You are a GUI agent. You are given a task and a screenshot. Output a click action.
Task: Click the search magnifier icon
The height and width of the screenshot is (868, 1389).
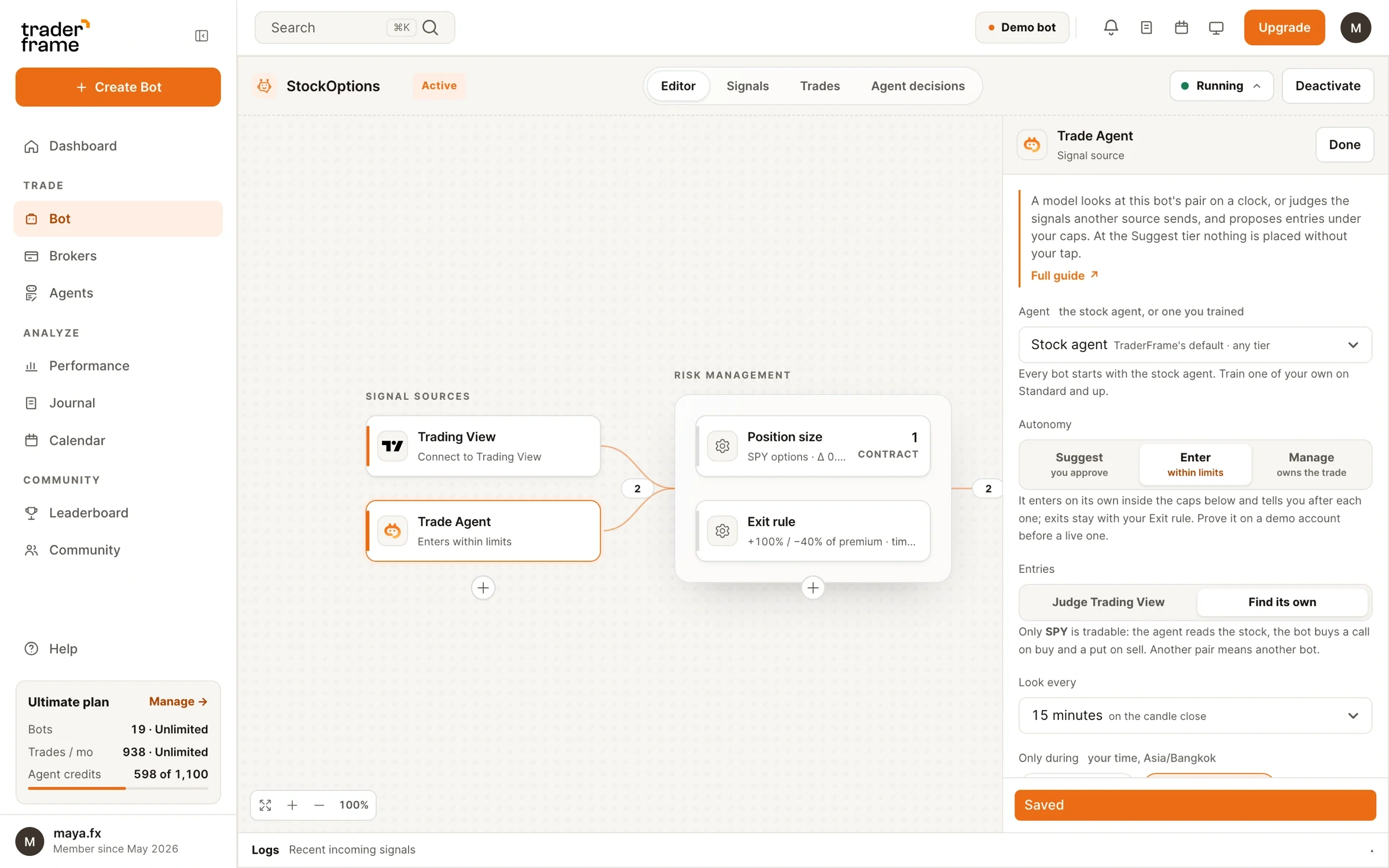(x=430, y=27)
